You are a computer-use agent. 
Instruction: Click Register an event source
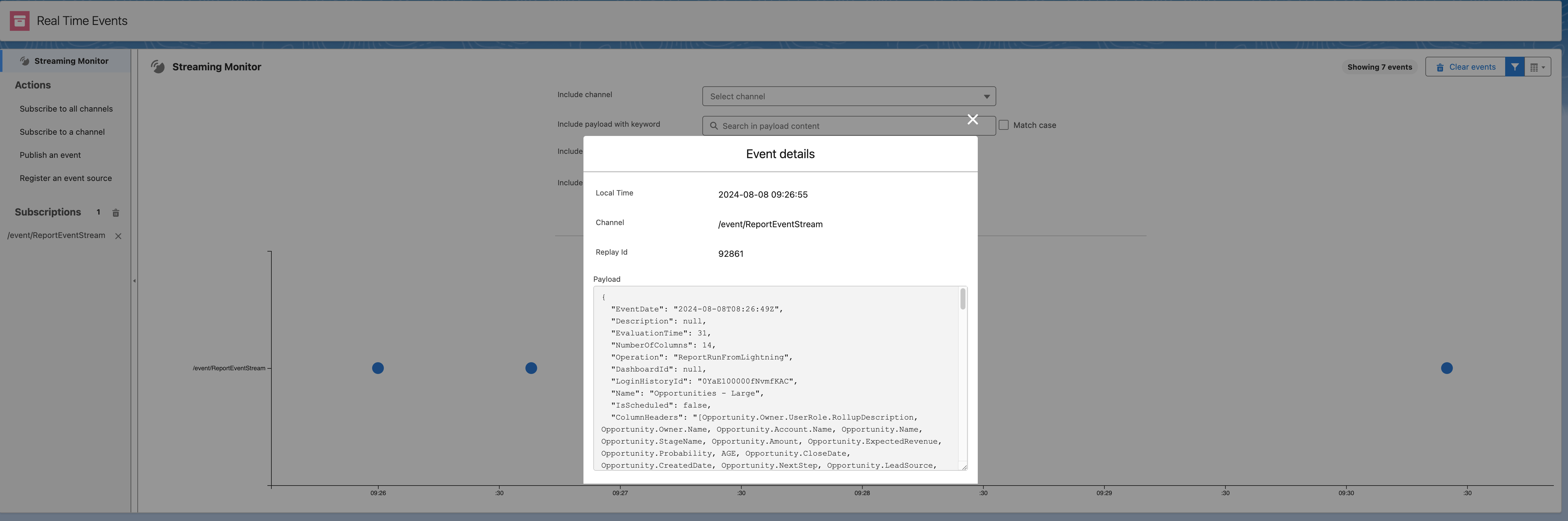(66, 178)
